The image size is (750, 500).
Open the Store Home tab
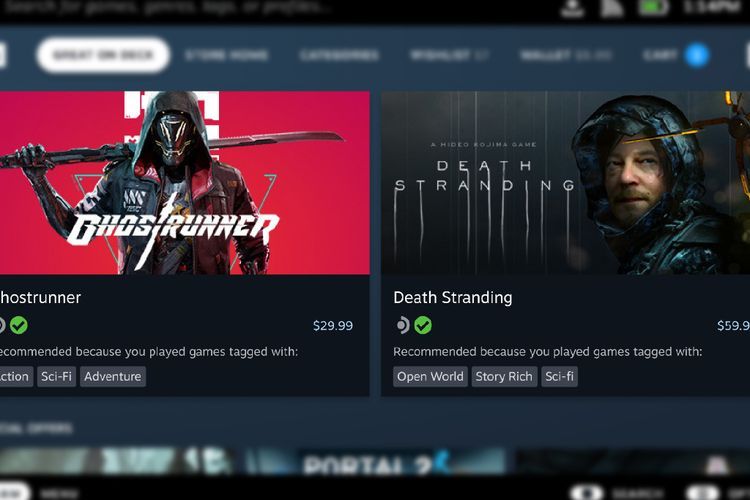[x=227, y=56]
